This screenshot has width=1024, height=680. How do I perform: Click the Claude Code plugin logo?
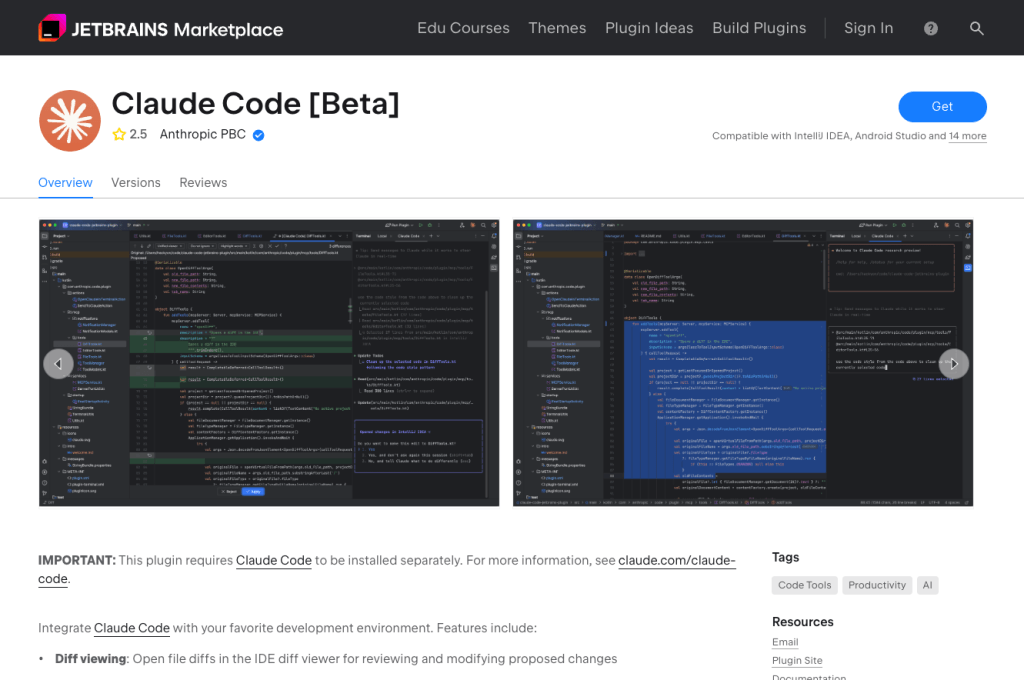click(70, 121)
